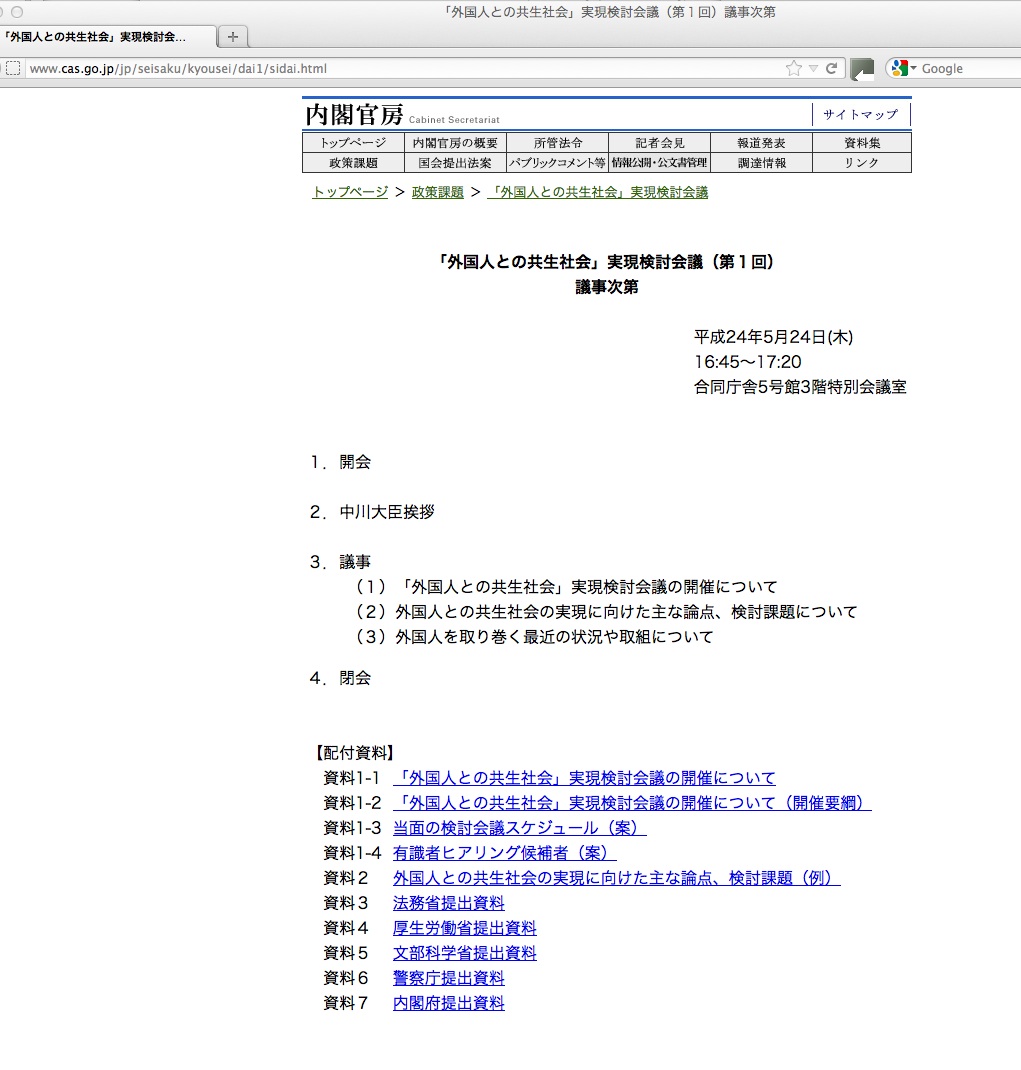This screenshot has height=1070, width=1021.
Task: Open 警察庁提出資料 link
Action: click(448, 978)
